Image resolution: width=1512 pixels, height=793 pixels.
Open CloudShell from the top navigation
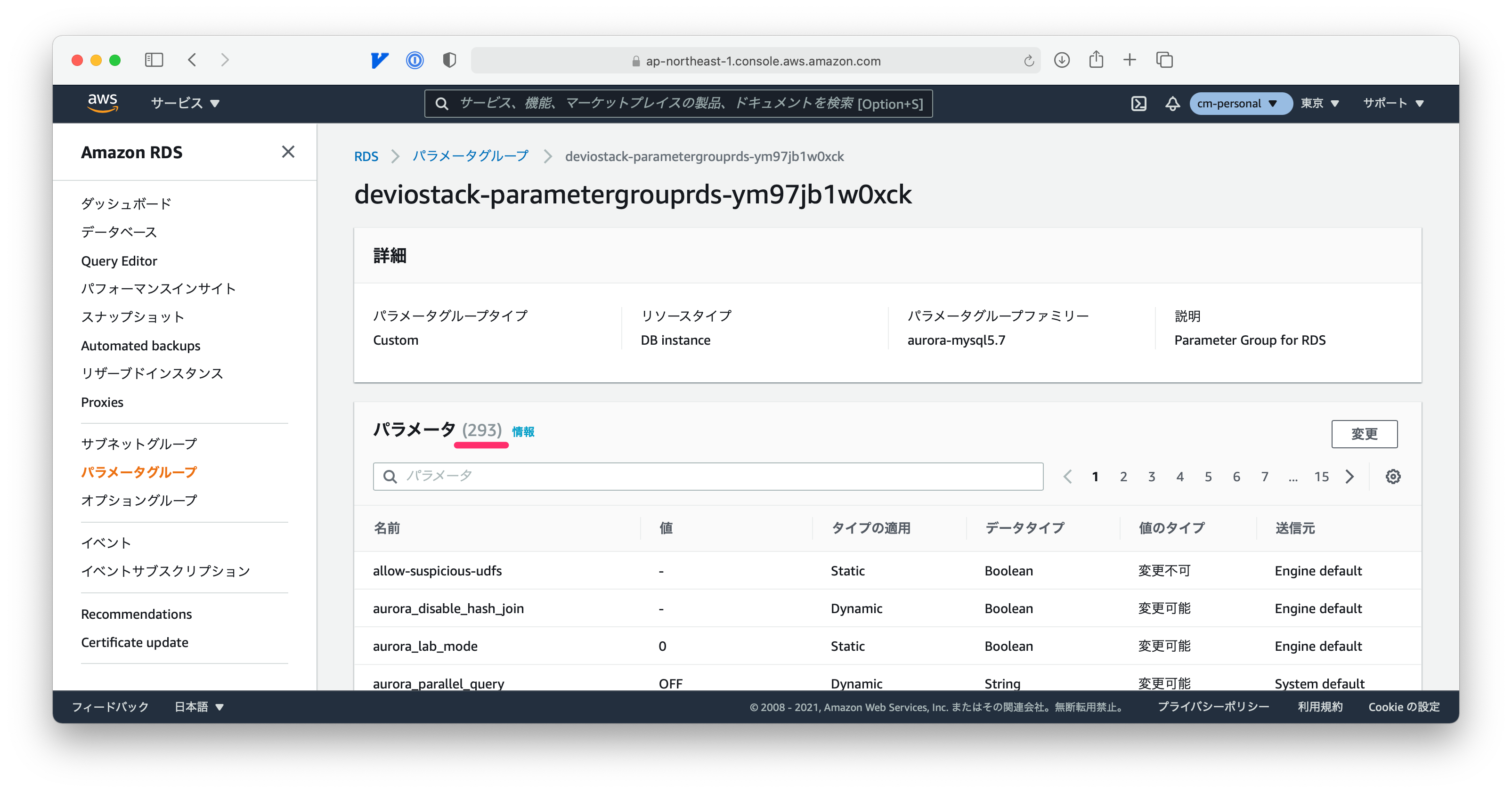tap(1139, 103)
